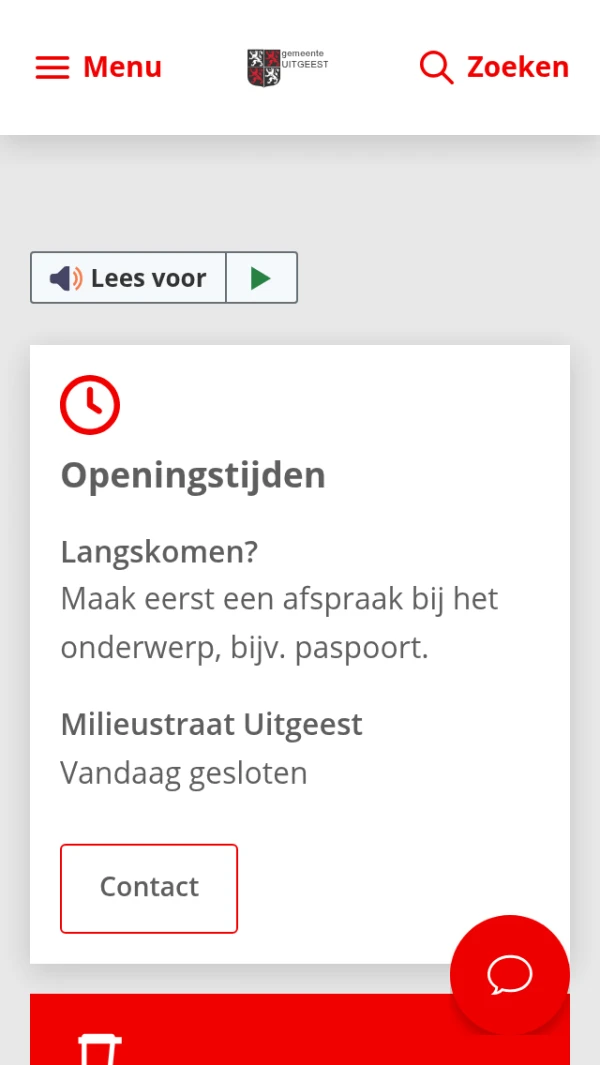Click the white waste bin icon
Viewport: 600px width, 1065px height.
coord(100,1050)
